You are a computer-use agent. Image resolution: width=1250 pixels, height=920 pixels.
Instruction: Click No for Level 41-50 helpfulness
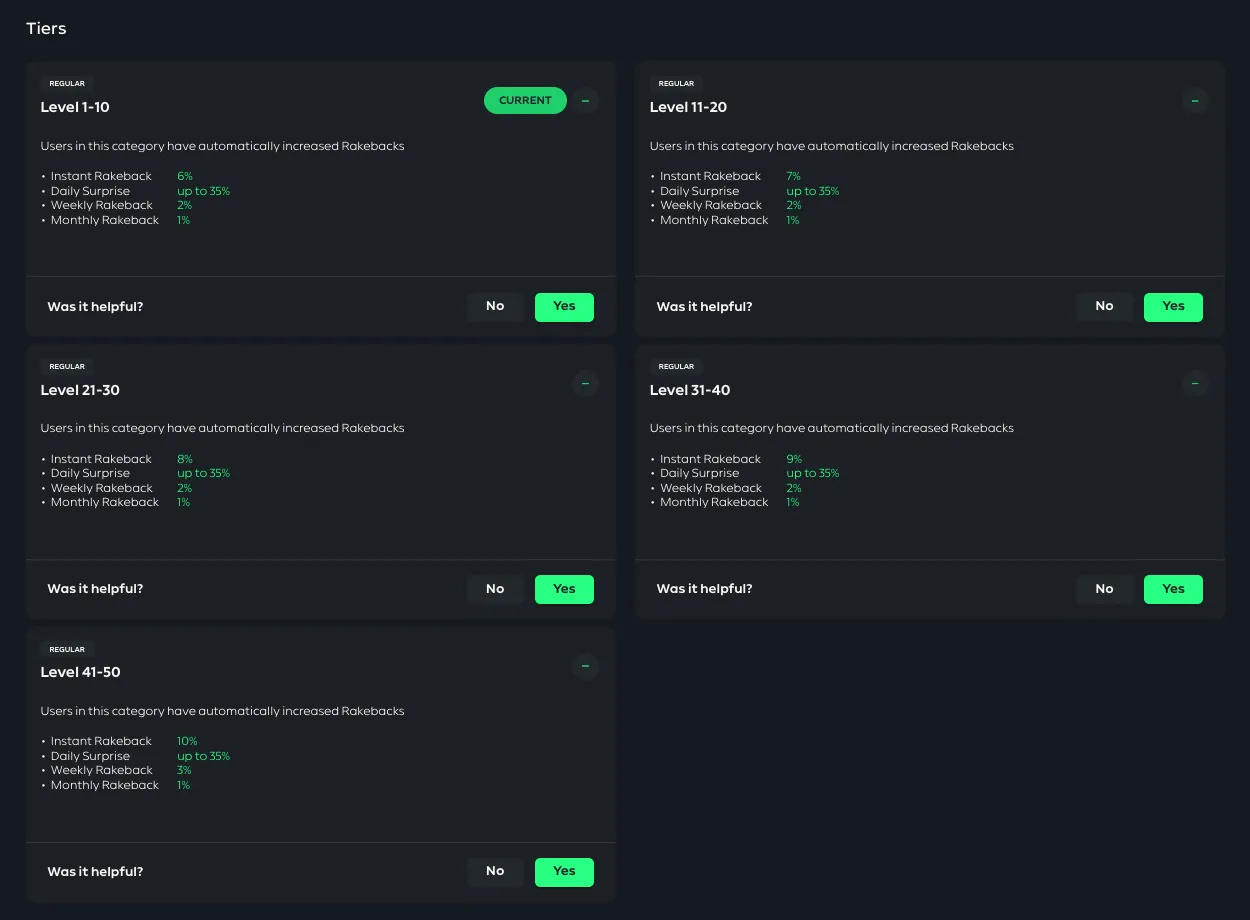click(x=495, y=871)
